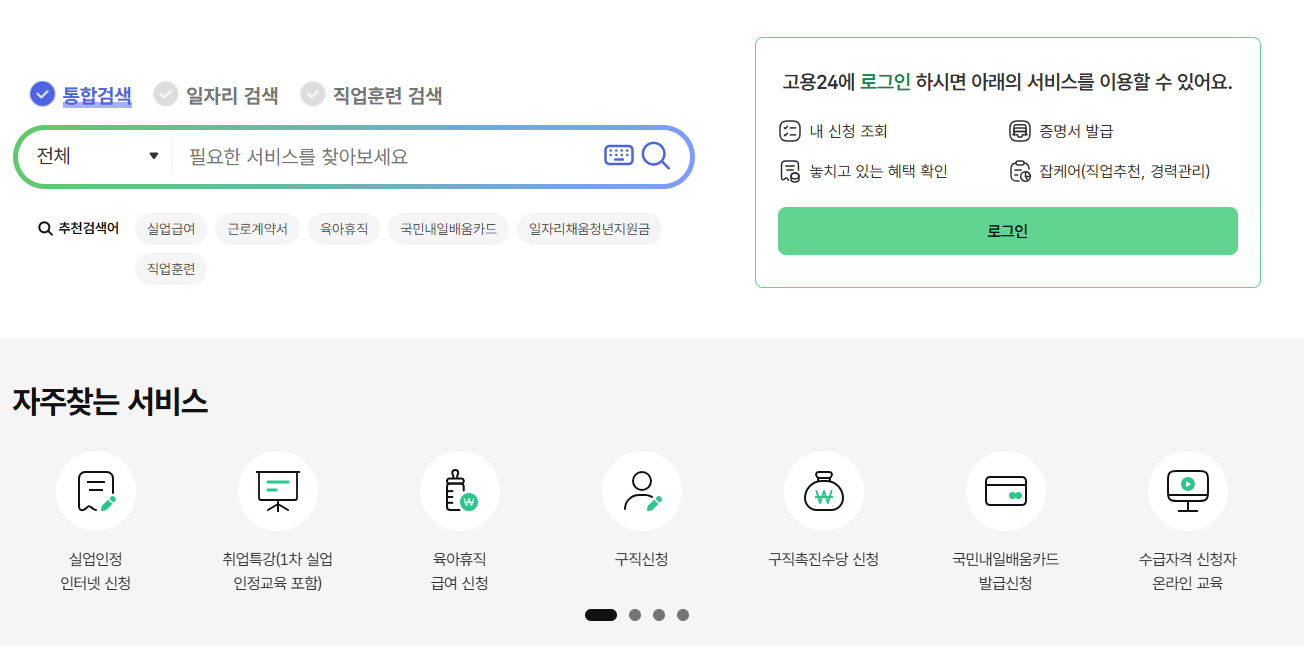
Task: Open 수급자격 신청자 온라인 교육 monitor icon
Action: (x=1187, y=490)
